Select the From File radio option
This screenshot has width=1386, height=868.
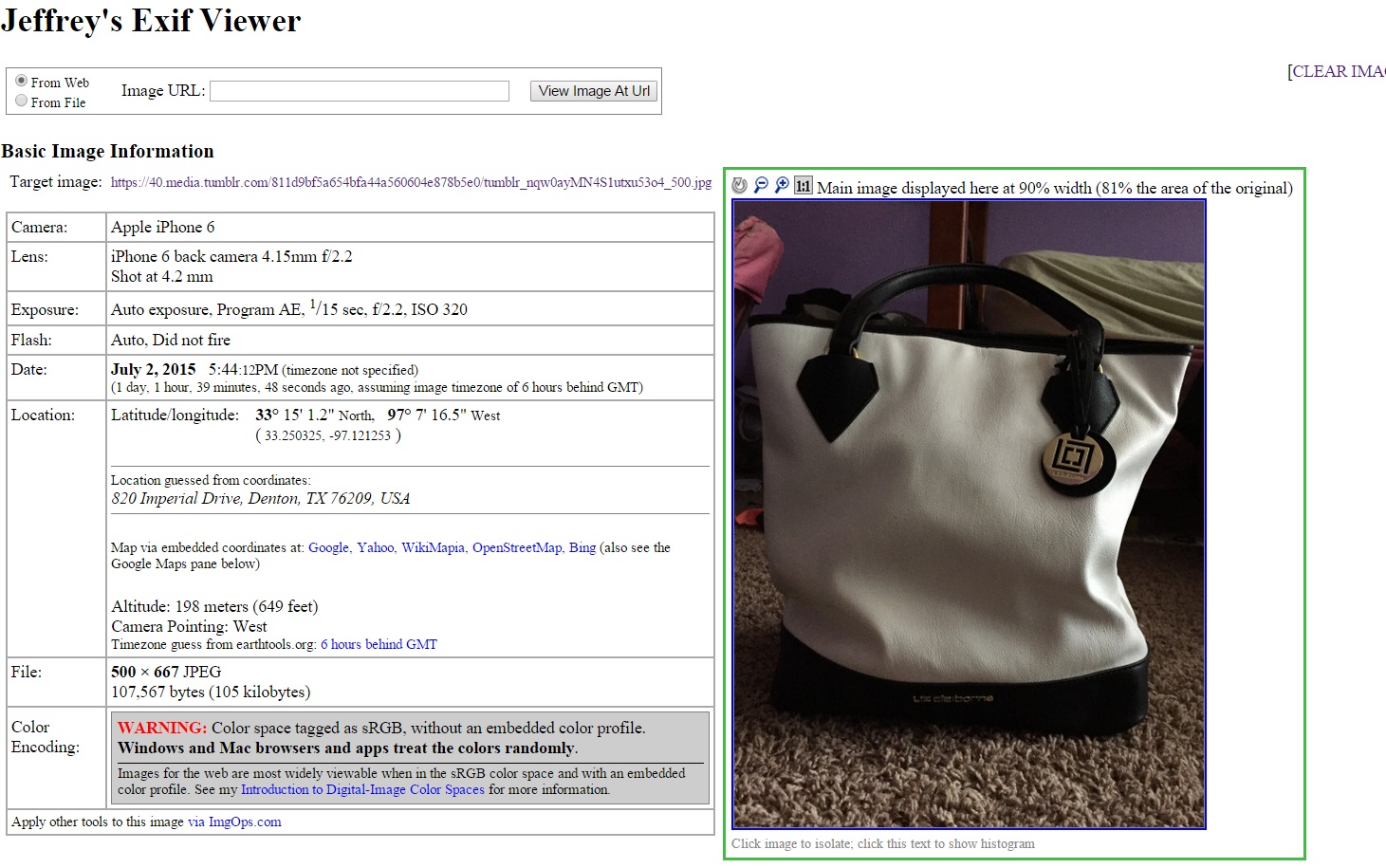pos(21,101)
